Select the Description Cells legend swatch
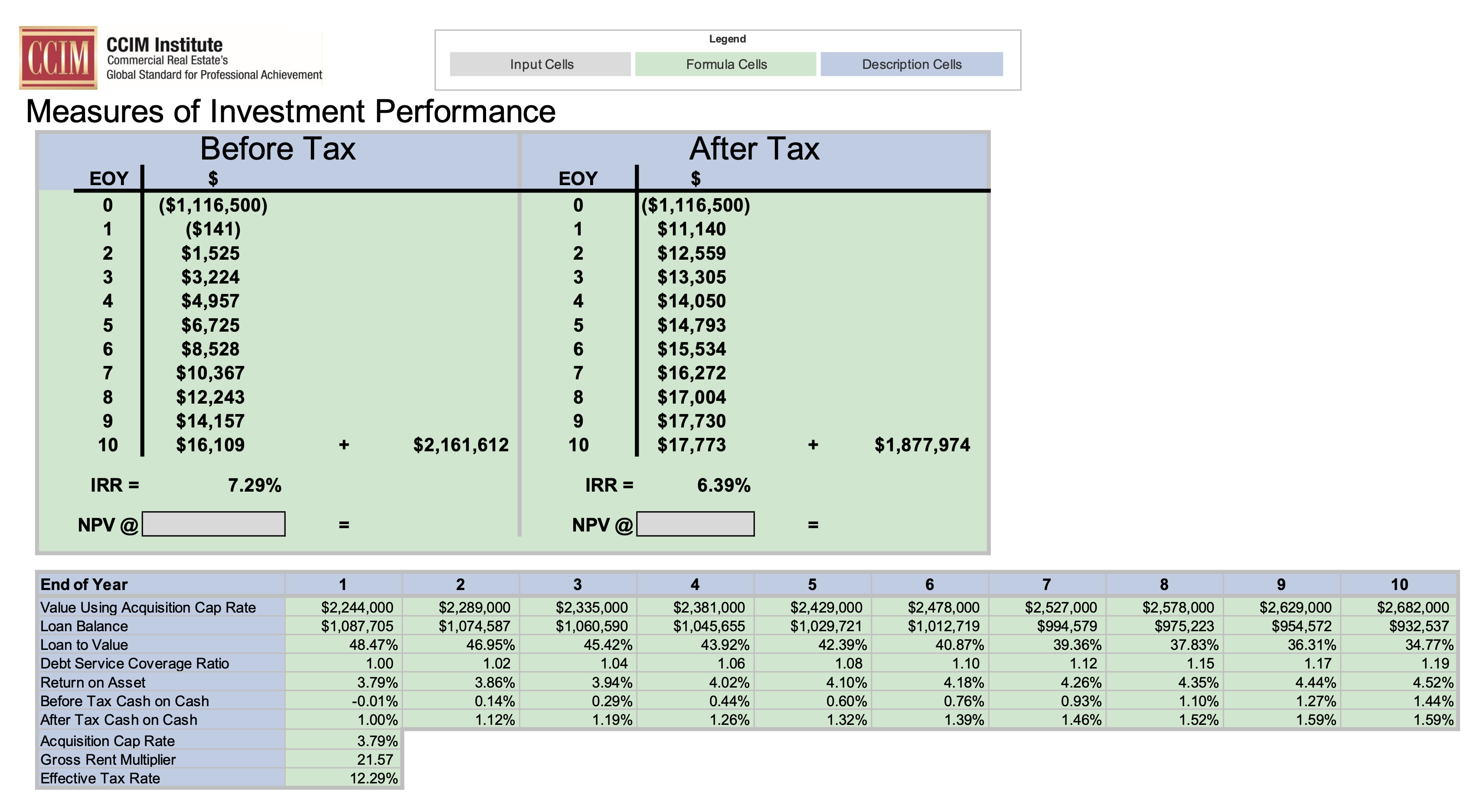 pyautogui.click(x=912, y=65)
